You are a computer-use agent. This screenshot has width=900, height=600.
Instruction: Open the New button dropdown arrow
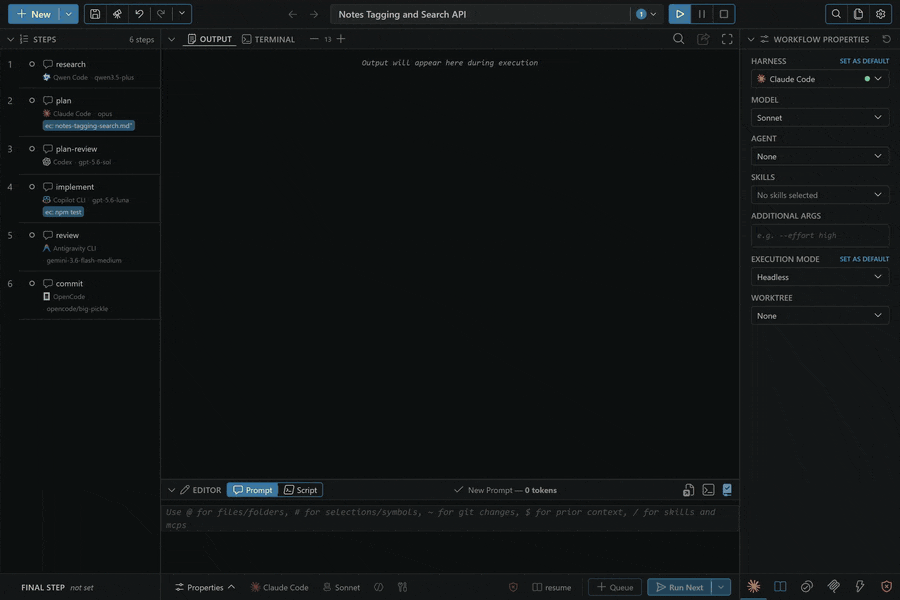pos(68,14)
